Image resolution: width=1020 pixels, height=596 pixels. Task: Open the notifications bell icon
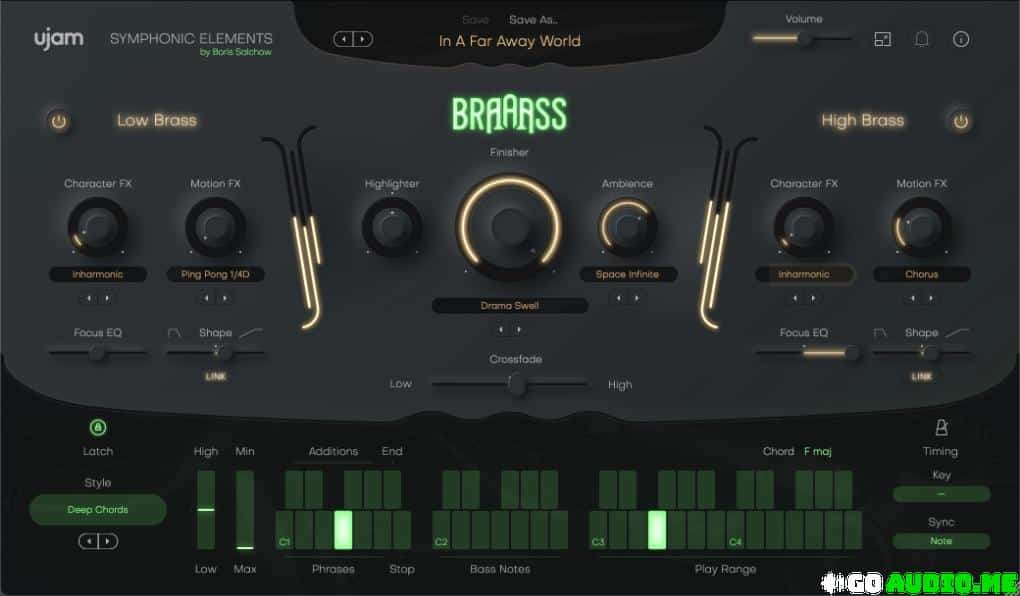(922, 39)
